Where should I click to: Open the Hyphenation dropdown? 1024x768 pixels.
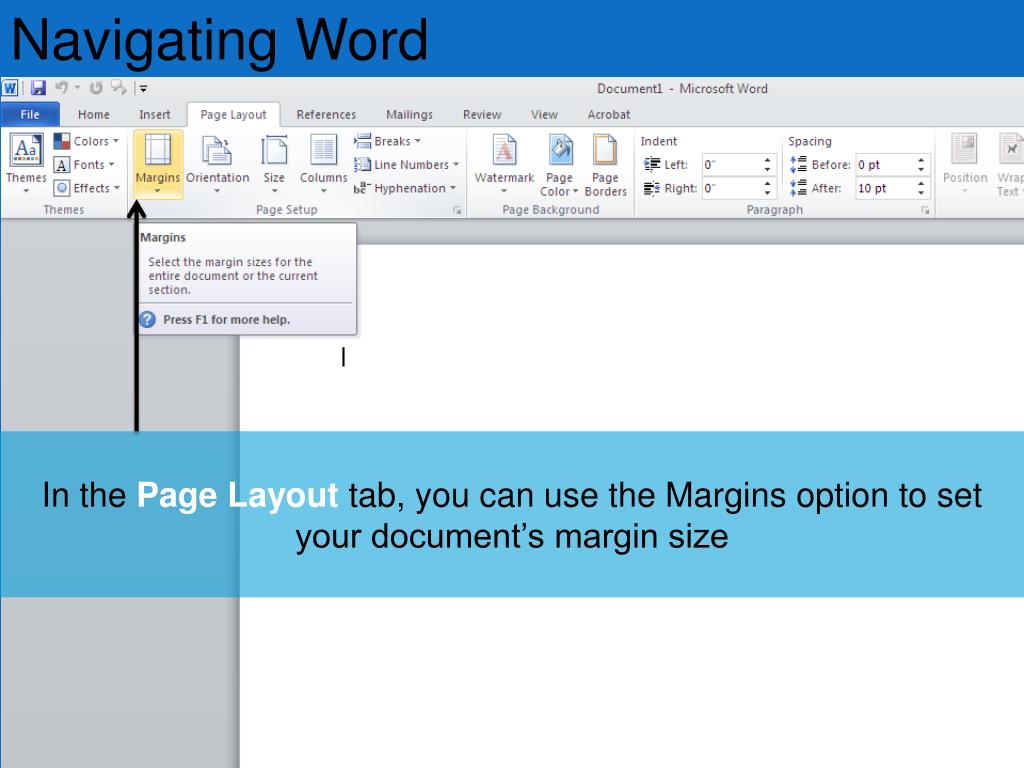(x=405, y=188)
